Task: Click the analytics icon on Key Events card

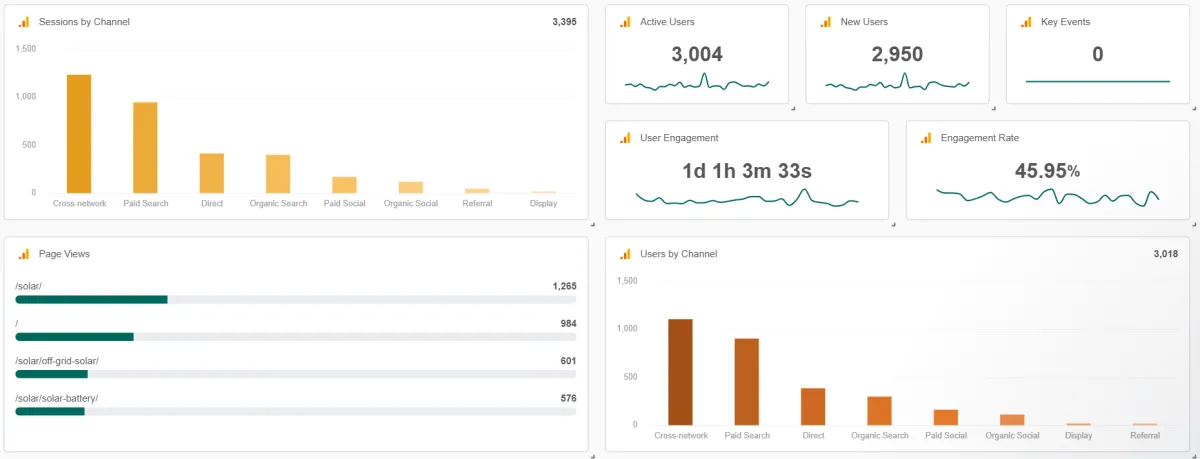Action: coord(1026,22)
